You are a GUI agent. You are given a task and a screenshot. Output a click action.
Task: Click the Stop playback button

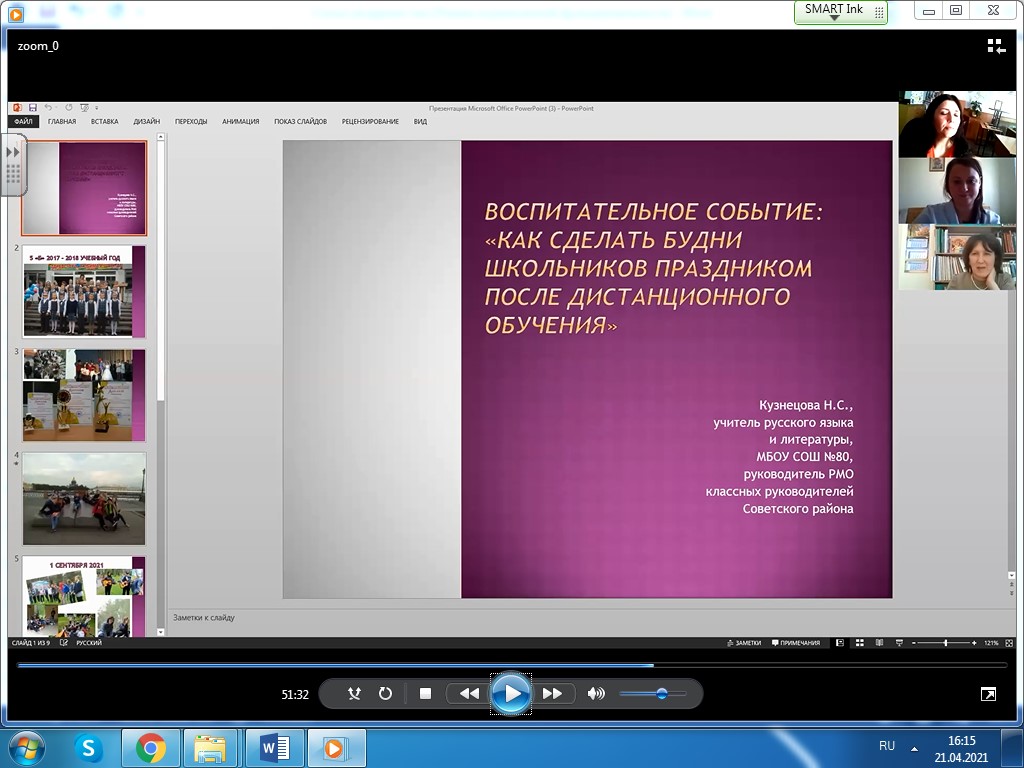[425, 694]
